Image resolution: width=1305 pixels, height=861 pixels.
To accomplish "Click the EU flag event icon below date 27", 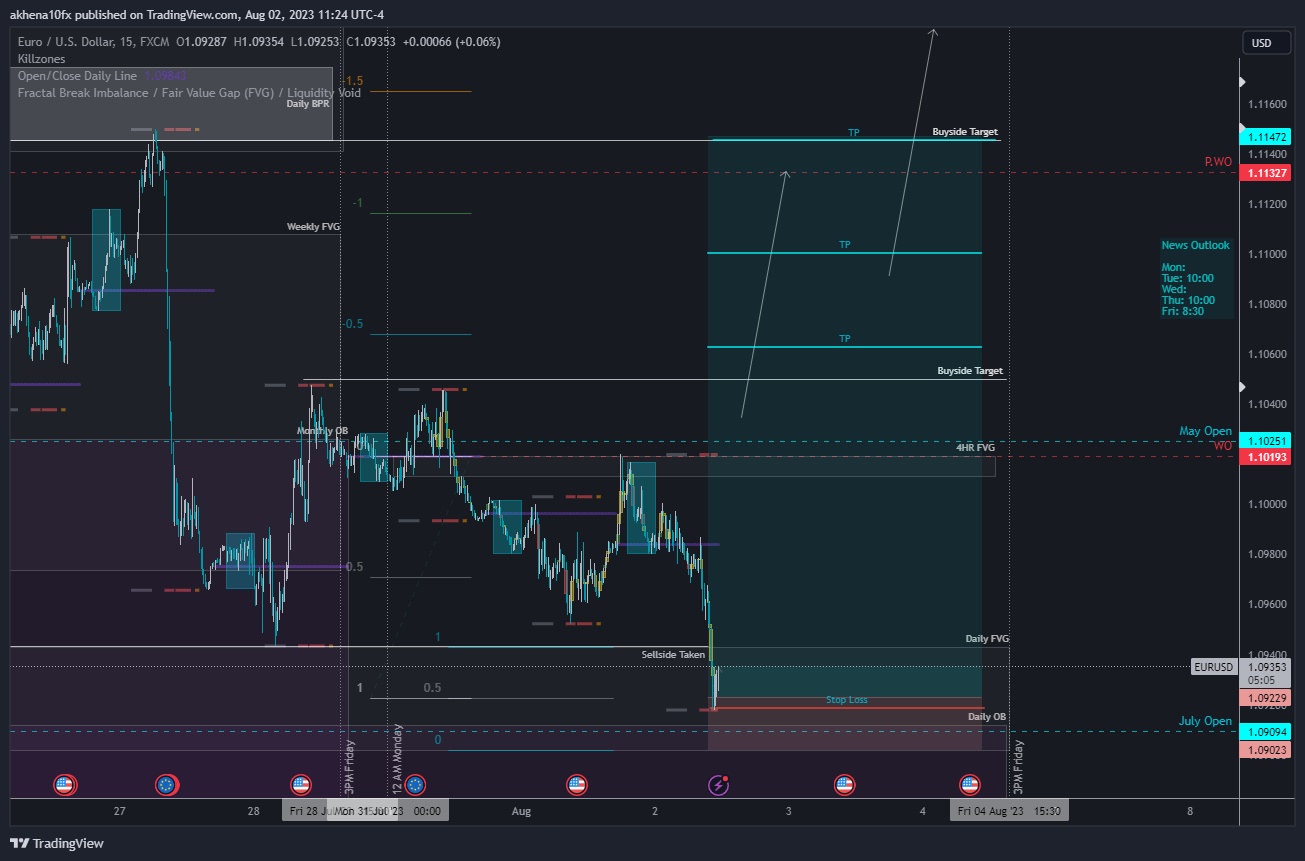I will click(x=166, y=785).
